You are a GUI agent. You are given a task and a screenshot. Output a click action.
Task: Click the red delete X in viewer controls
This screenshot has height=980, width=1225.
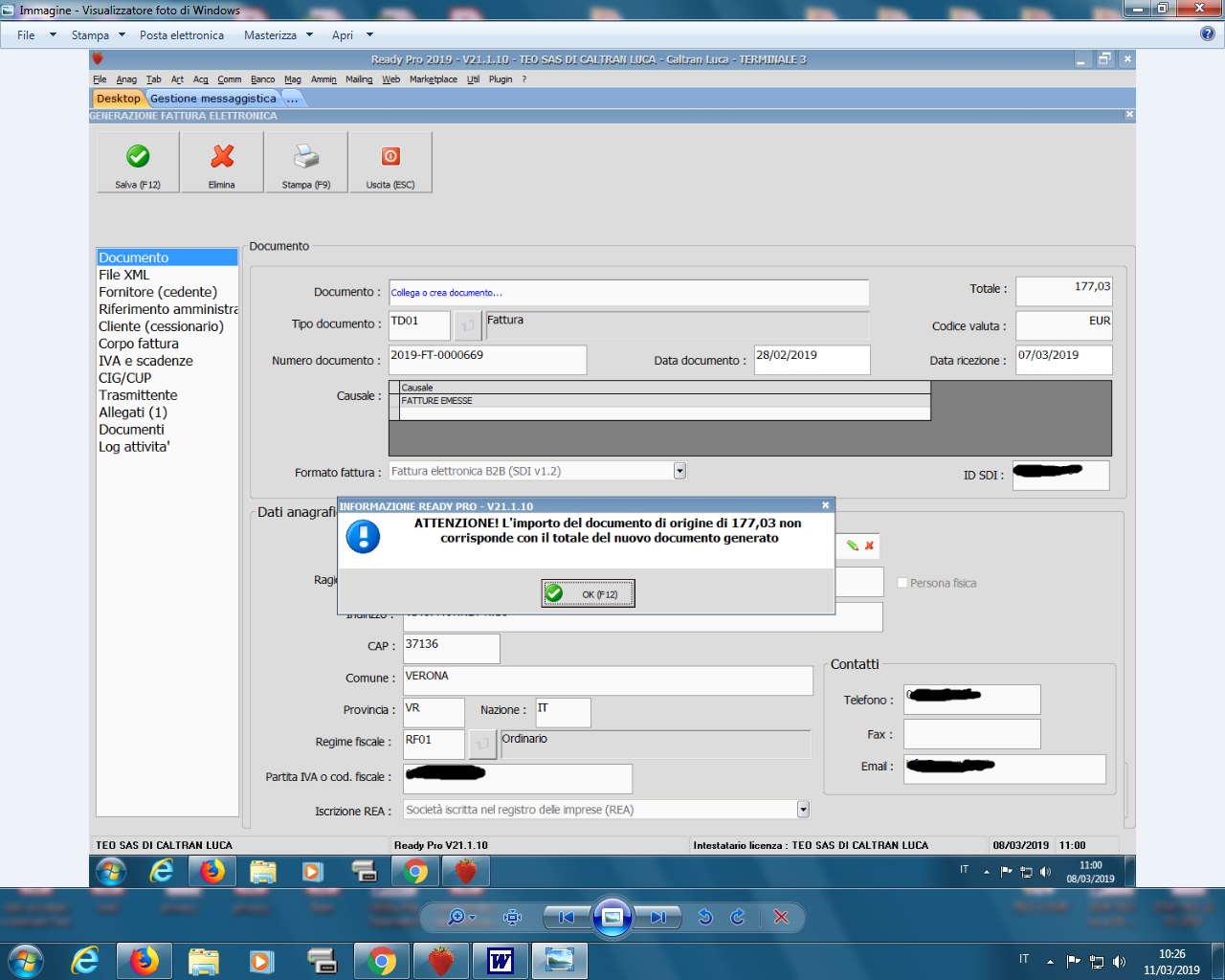click(781, 917)
